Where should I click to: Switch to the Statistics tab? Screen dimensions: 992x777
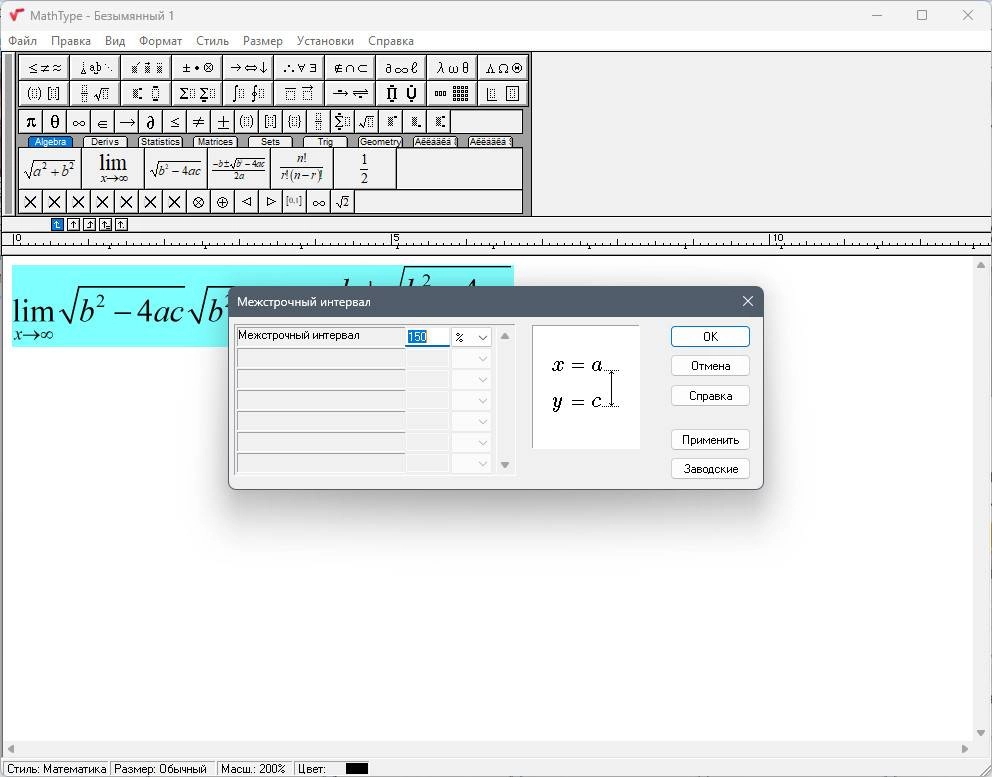coord(160,142)
